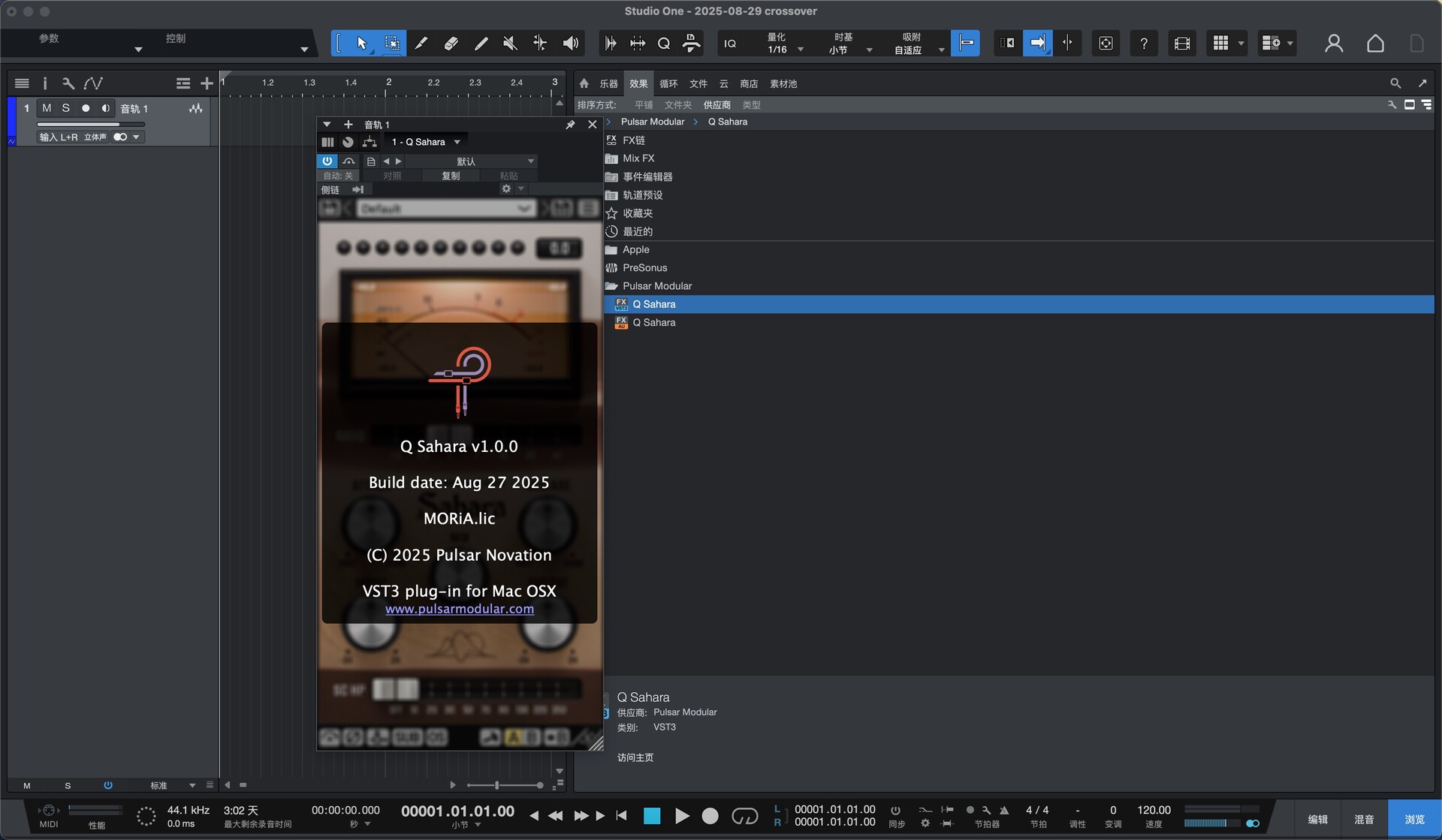Select the Arrow tool
Image resolution: width=1442 pixels, height=840 pixels.
[362, 44]
